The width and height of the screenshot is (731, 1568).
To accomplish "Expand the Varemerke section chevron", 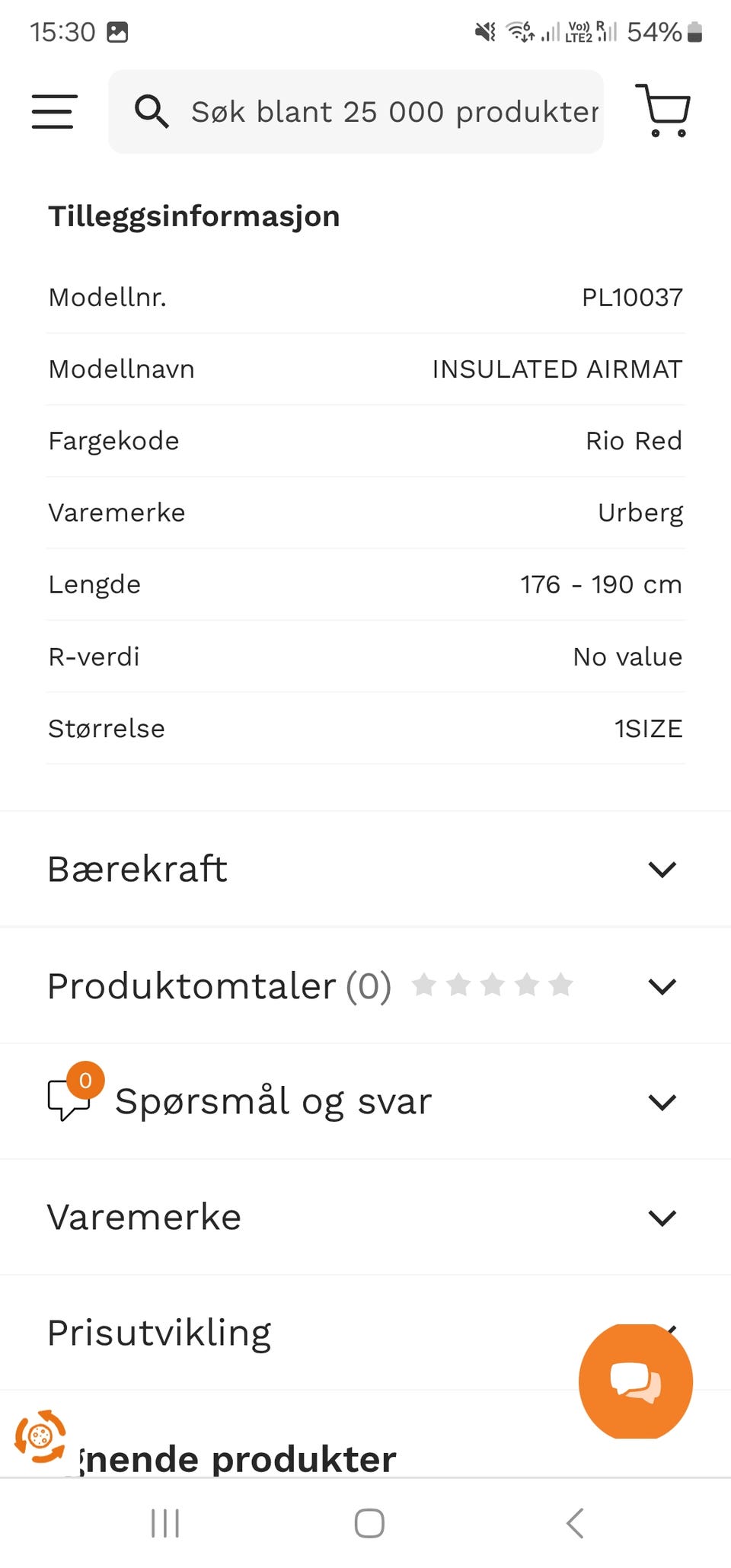I will click(662, 1218).
